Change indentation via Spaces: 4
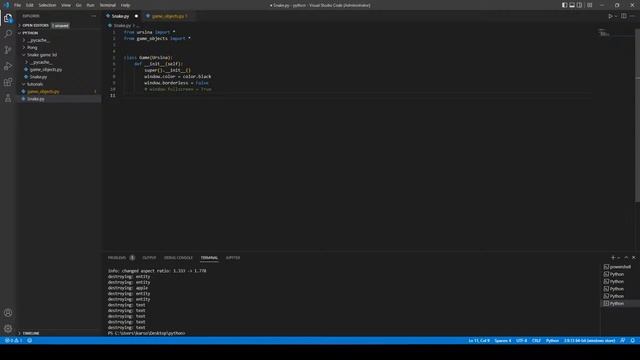This screenshot has width=640, height=360. (x=502, y=340)
